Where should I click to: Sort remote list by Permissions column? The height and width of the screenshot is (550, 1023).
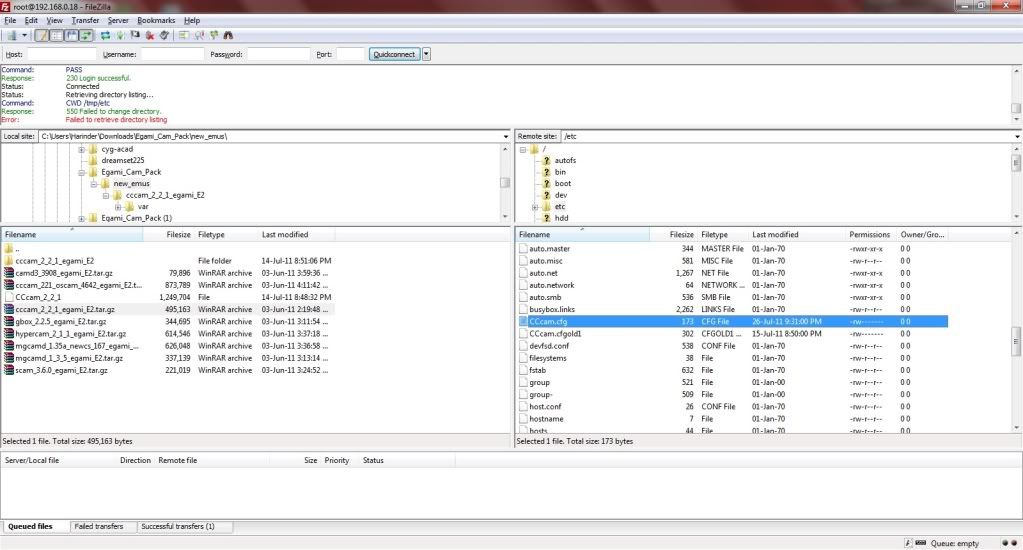pos(870,235)
